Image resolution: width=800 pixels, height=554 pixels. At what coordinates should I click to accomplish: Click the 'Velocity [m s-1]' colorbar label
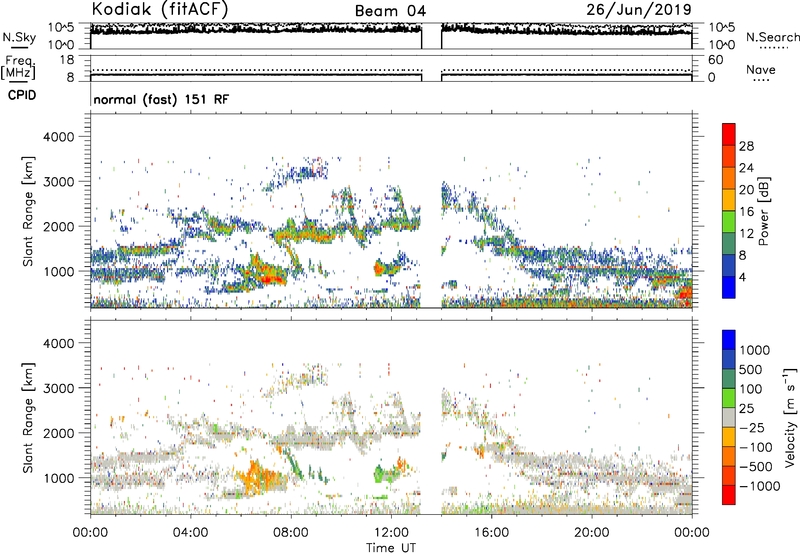[x=790, y=417]
